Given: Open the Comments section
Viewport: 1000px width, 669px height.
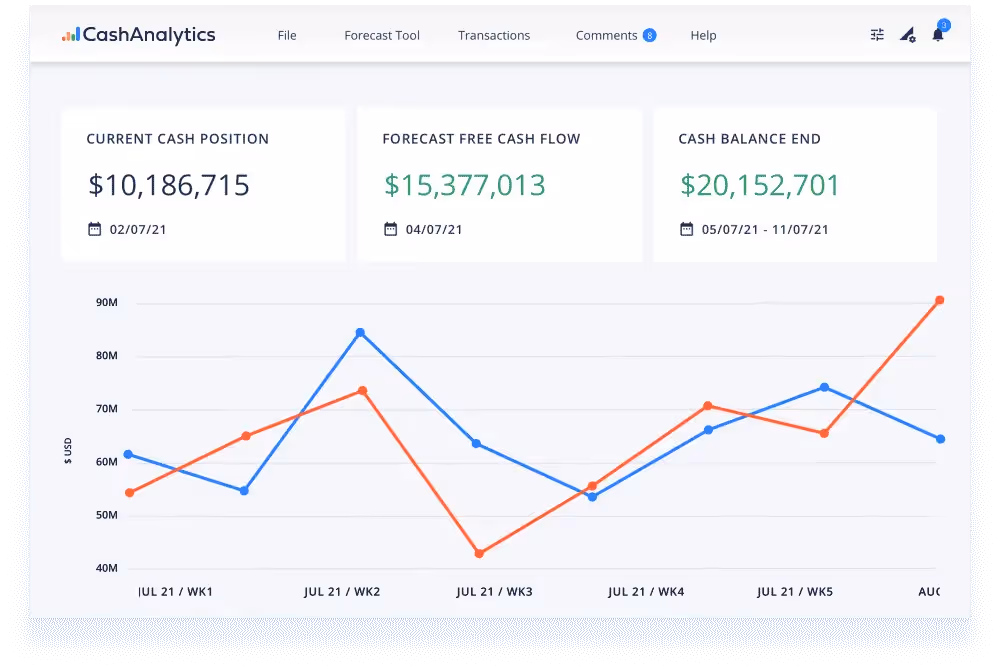Looking at the screenshot, I should [x=606, y=35].
